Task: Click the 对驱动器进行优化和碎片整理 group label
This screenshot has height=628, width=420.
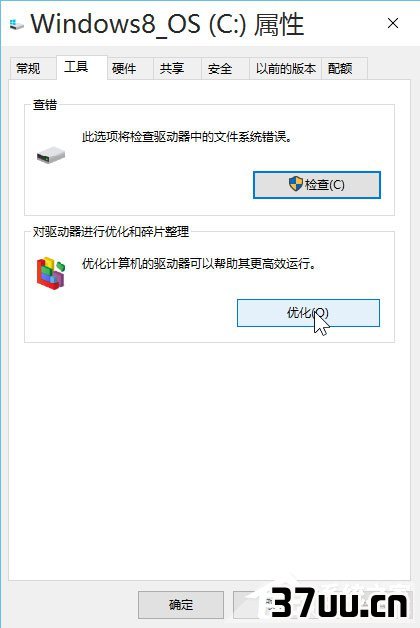Action: pos(111,231)
